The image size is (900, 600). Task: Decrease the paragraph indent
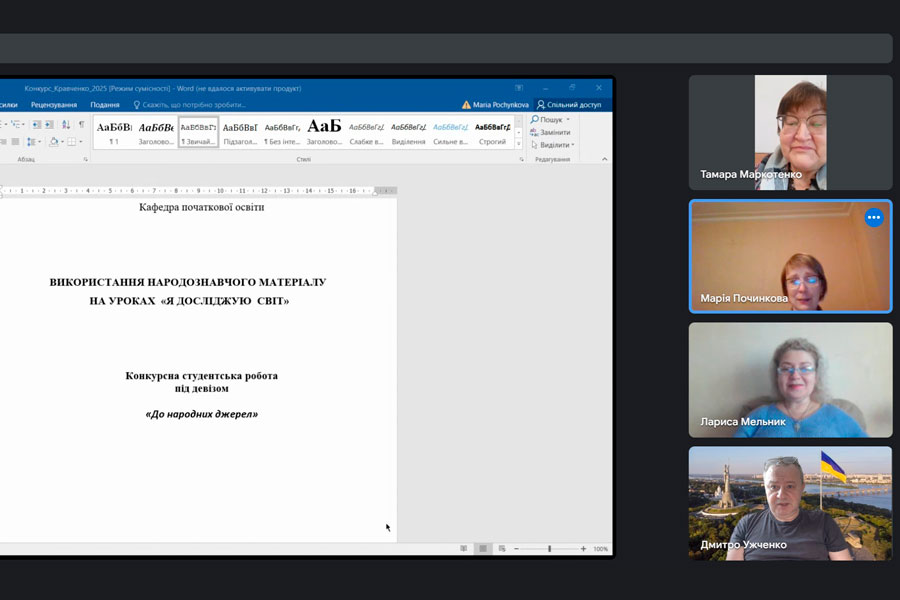[36, 125]
